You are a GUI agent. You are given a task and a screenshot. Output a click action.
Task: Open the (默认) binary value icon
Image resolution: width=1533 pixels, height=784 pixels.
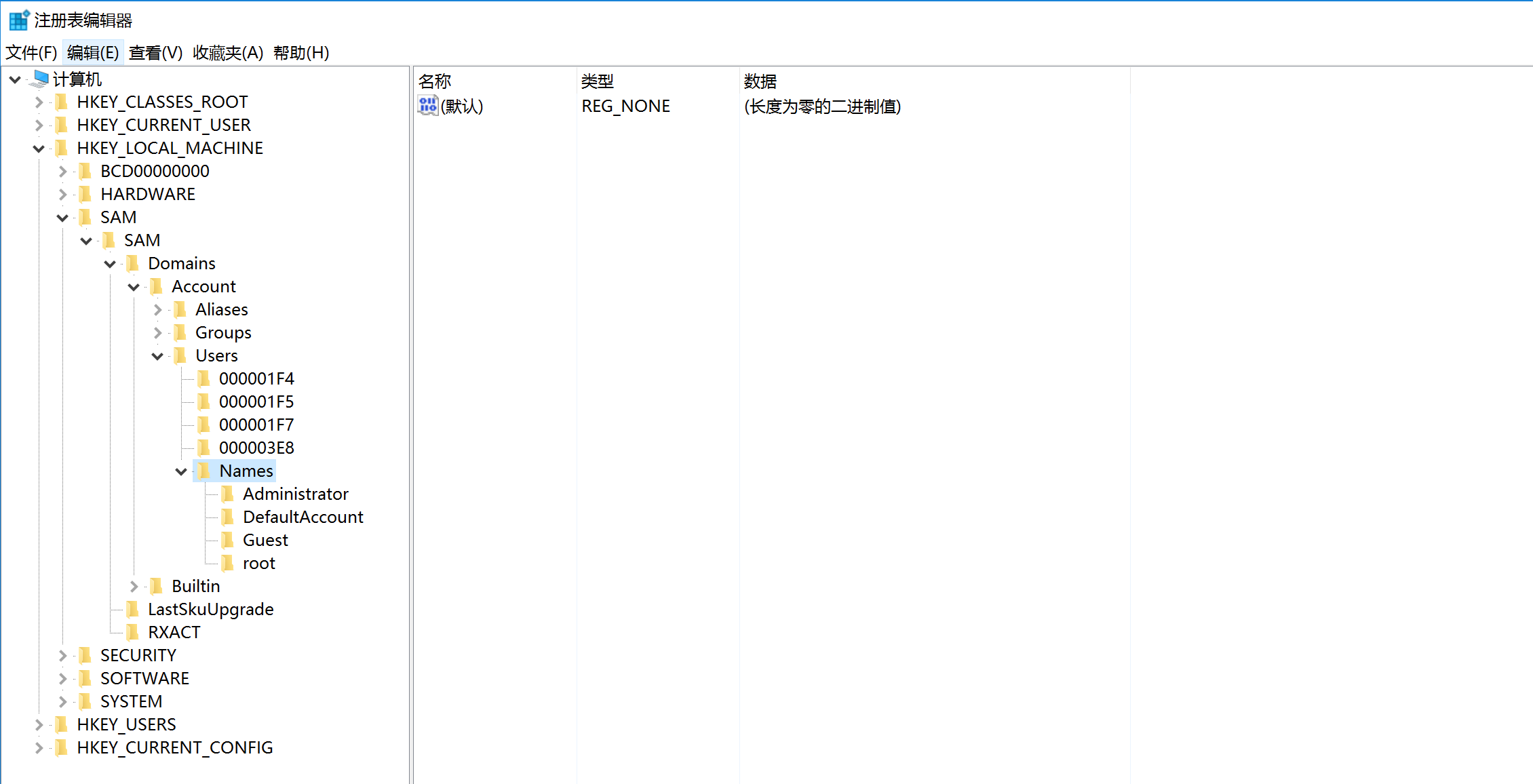427,106
